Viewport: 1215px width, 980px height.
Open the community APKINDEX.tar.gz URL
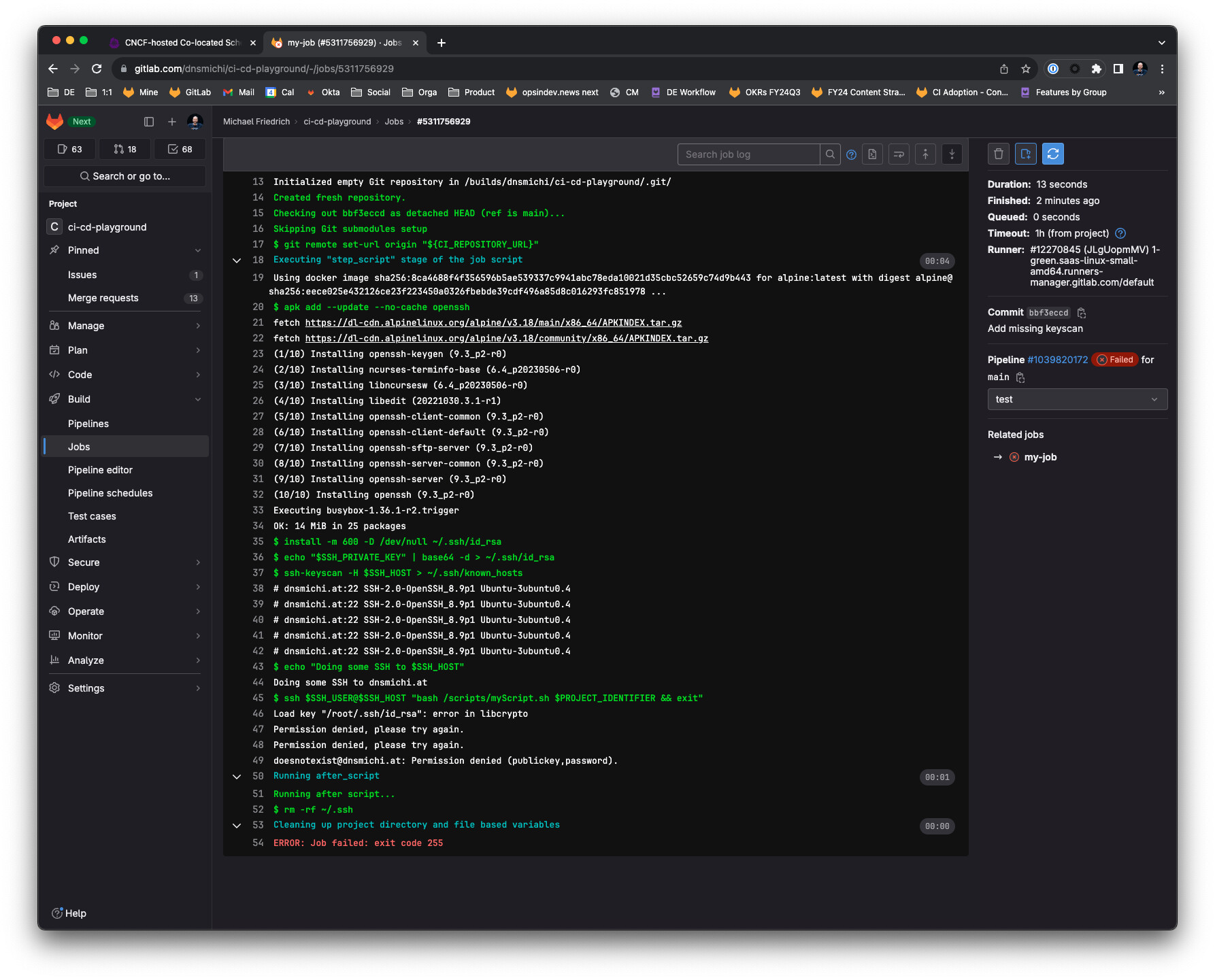coord(506,339)
